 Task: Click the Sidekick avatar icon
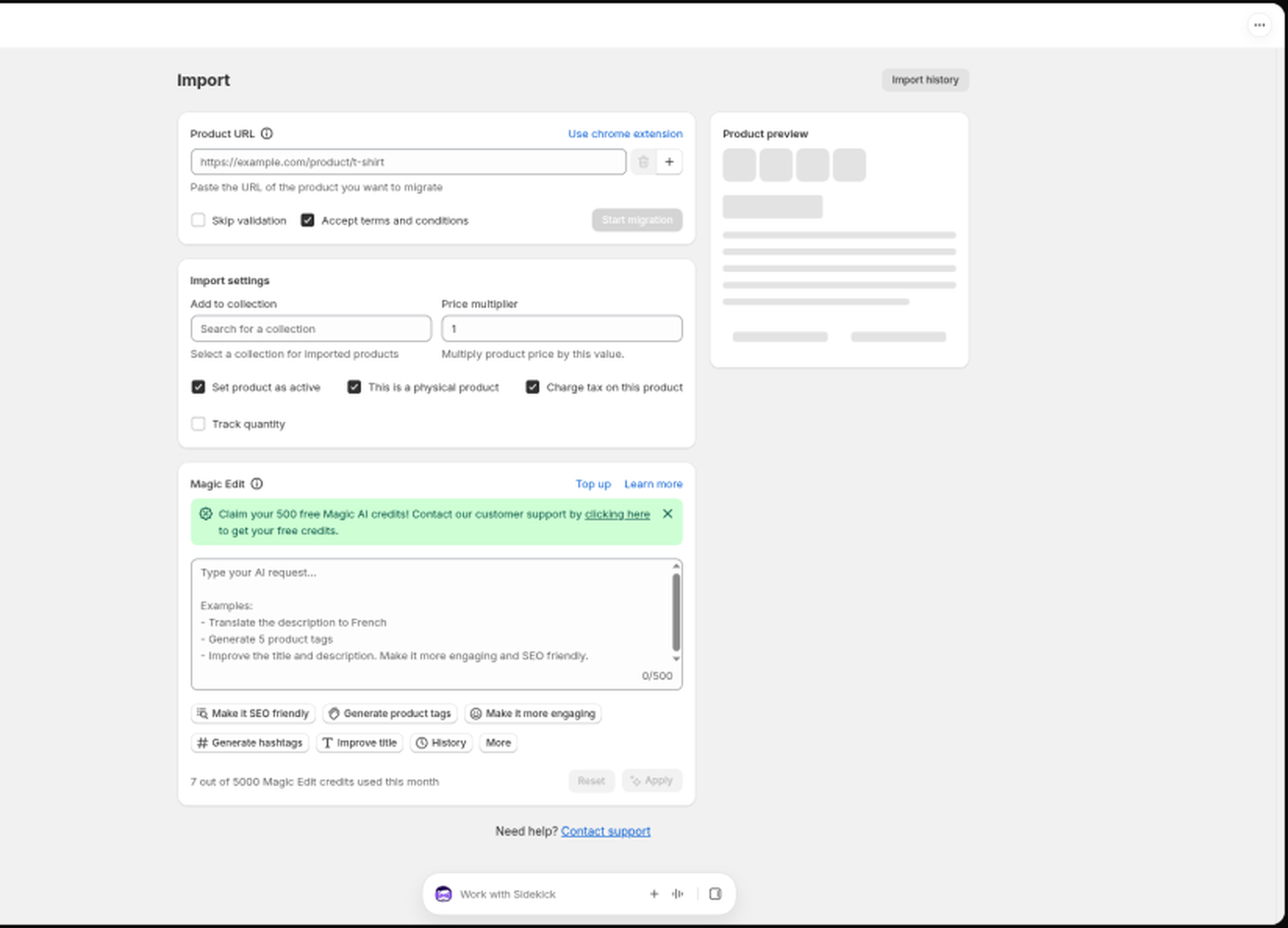click(443, 894)
